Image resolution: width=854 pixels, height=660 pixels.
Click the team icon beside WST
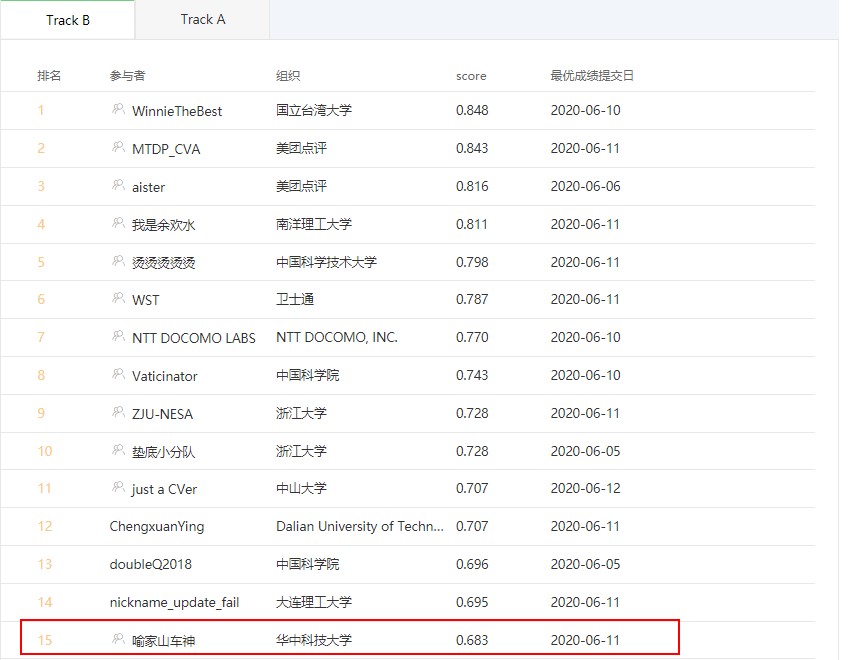pyautogui.click(x=118, y=298)
